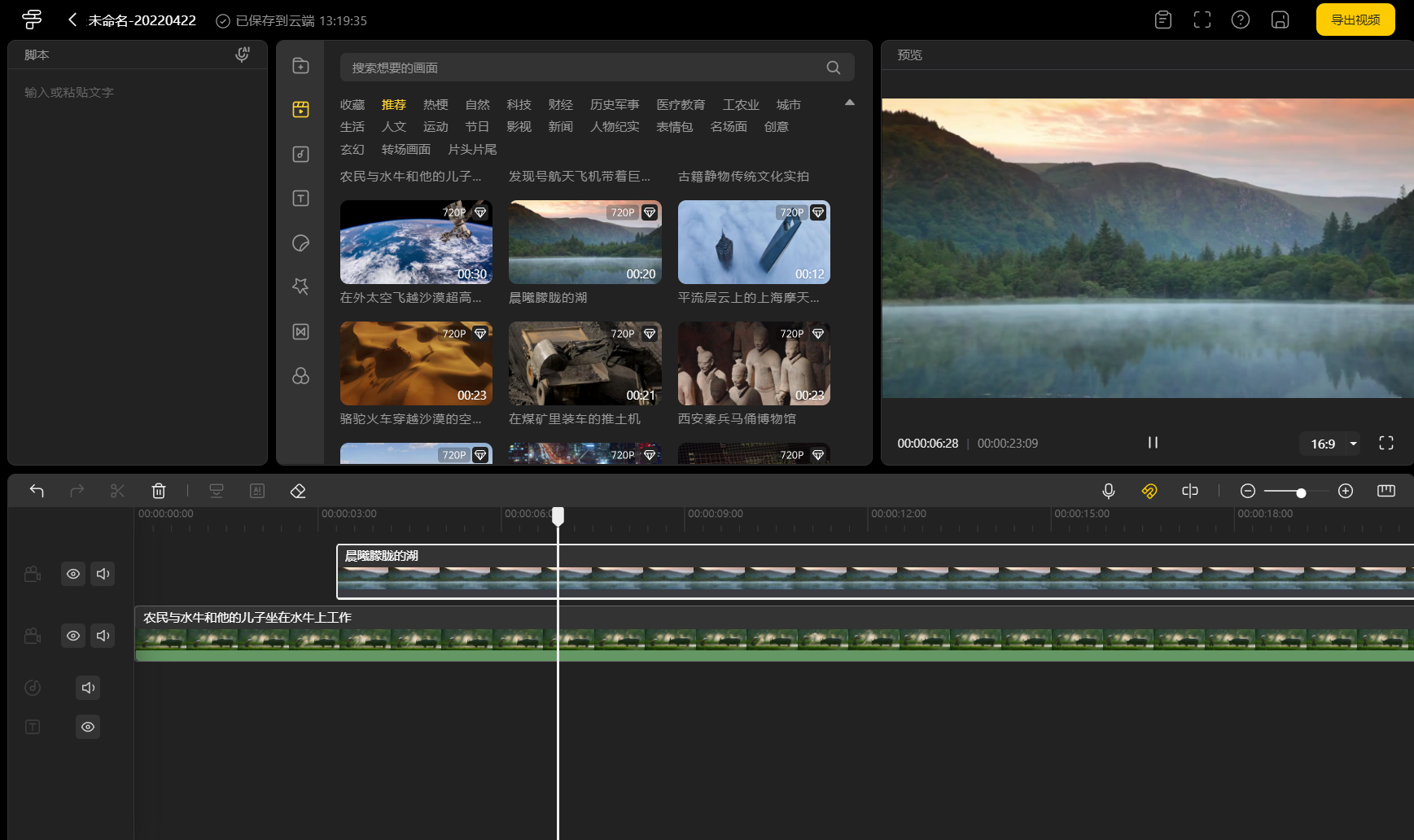Open the import media folder sidebar icon
Screen dimensions: 1414x840
(x=300, y=66)
